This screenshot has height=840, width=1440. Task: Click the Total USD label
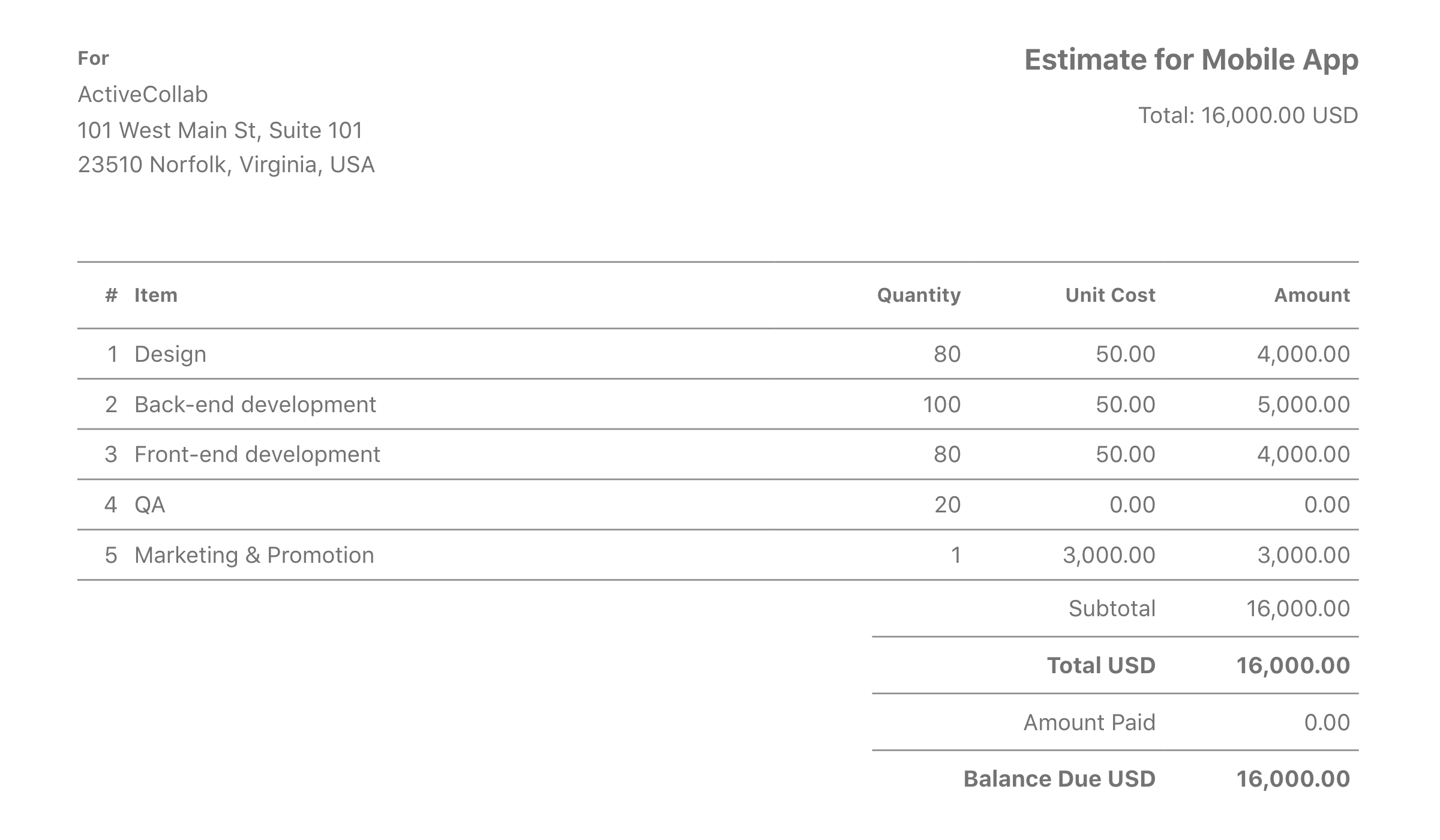coord(1101,665)
